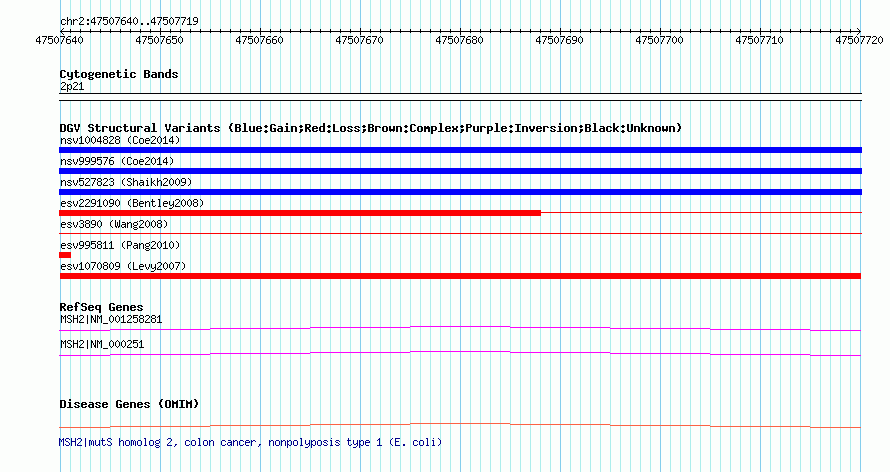Click the DGV Structural Variants track title
890x472 pixels.
(370, 128)
